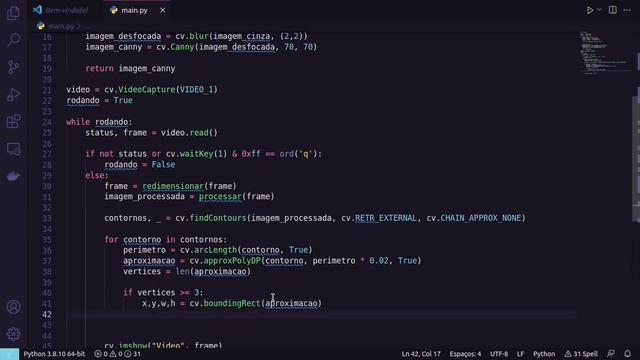The height and width of the screenshot is (360, 640).
Task: Click the redimensionar function call
Action: [x=173, y=186]
